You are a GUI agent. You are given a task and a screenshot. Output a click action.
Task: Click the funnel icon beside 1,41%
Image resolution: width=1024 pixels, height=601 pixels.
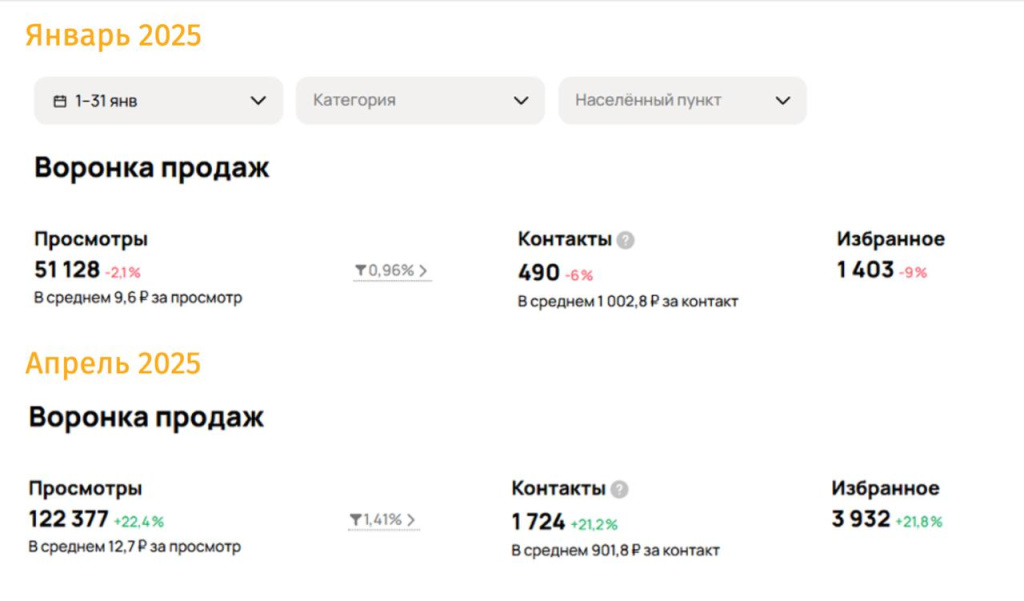click(x=355, y=520)
